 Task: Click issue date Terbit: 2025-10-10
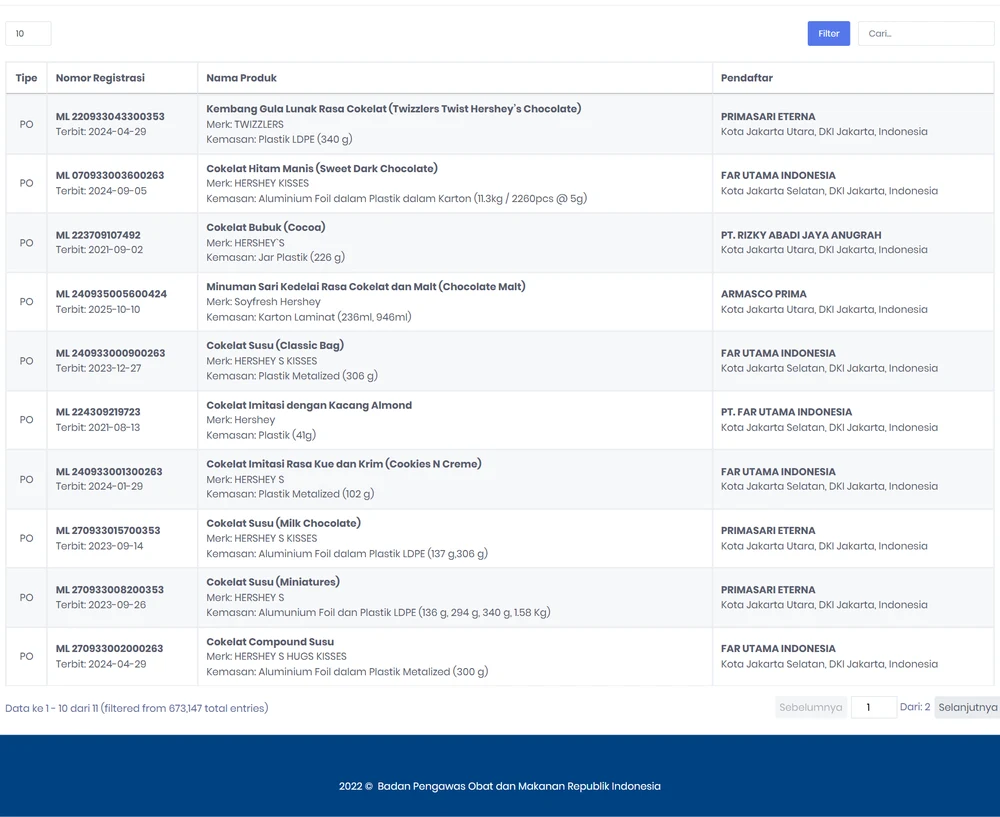(98, 309)
